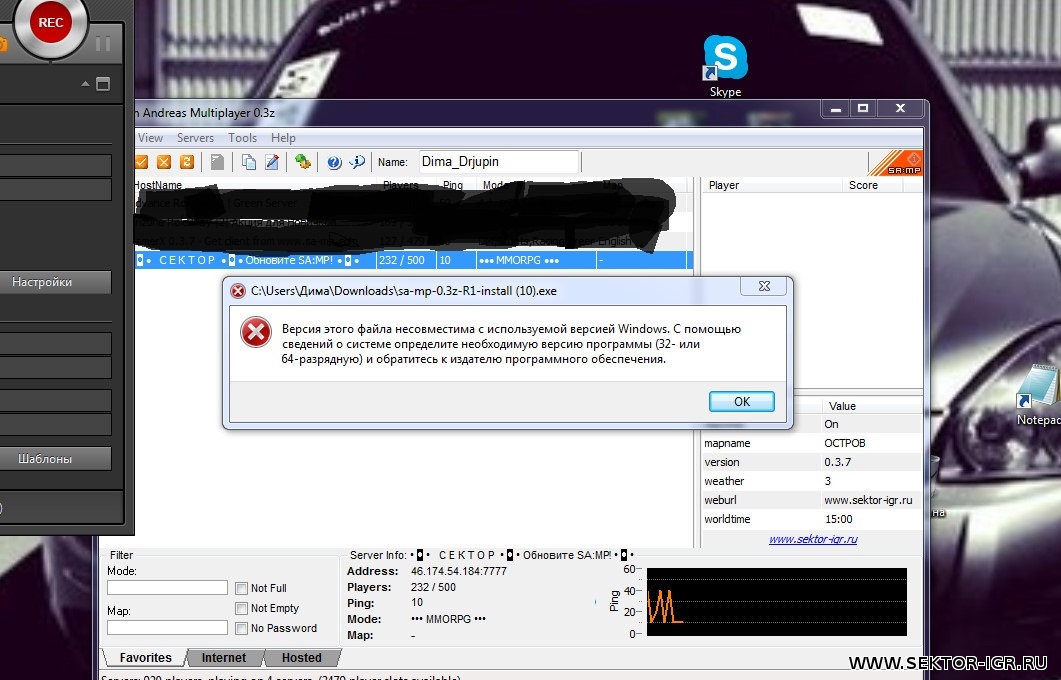Open the underlined www.sektor-igr.ru link below the rules

tap(813, 539)
